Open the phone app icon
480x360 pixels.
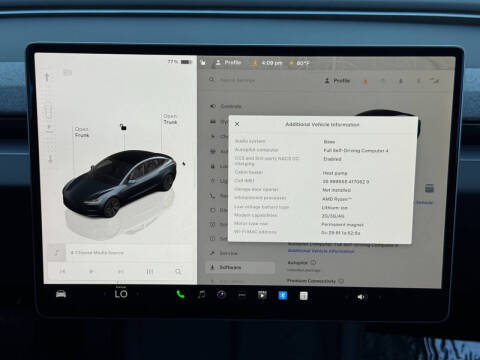(x=180, y=294)
